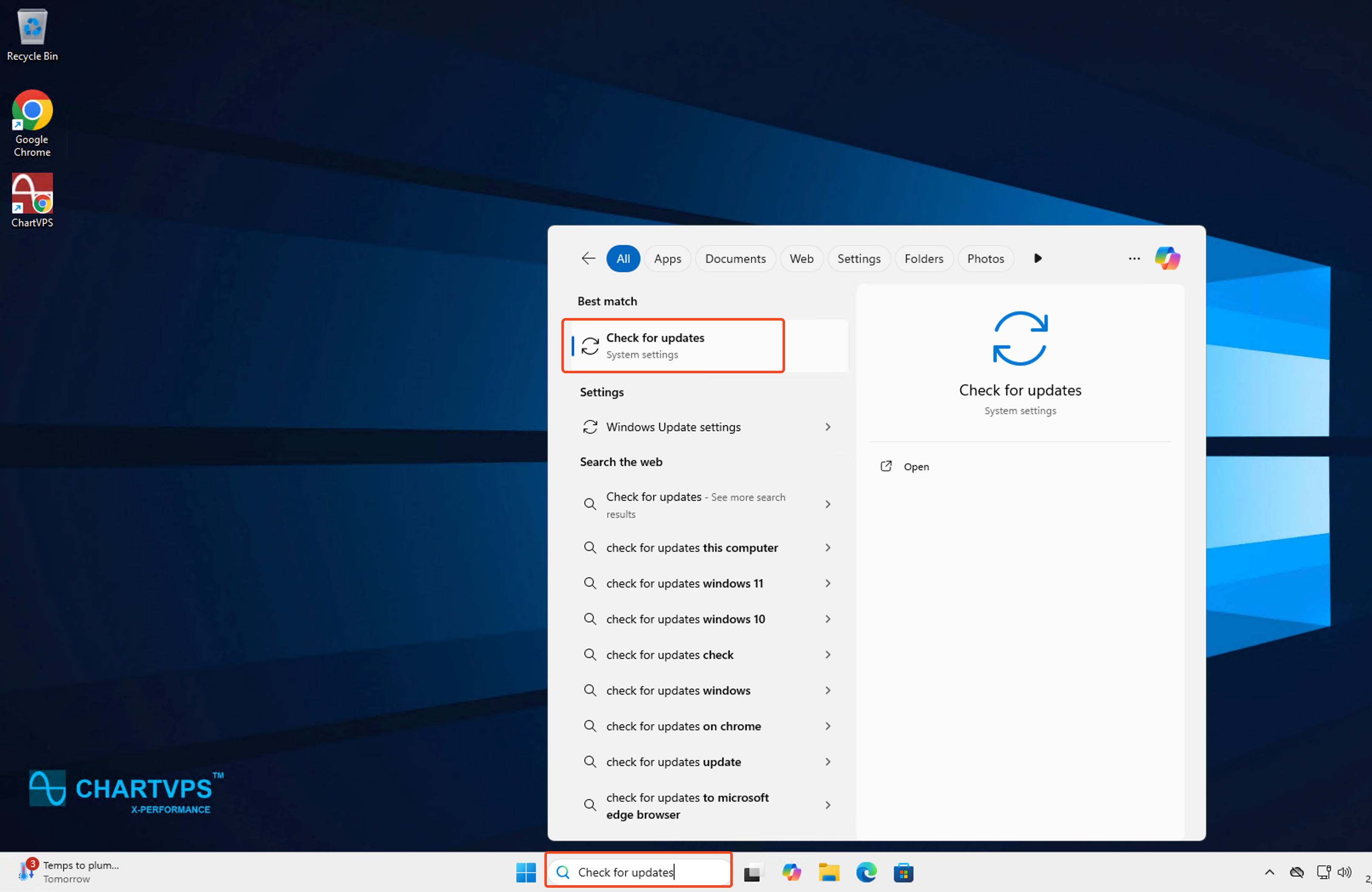The width and height of the screenshot is (1372, 892).
Task: Launch Microsoft Store from the taskbar
Action: pos(903,872)
